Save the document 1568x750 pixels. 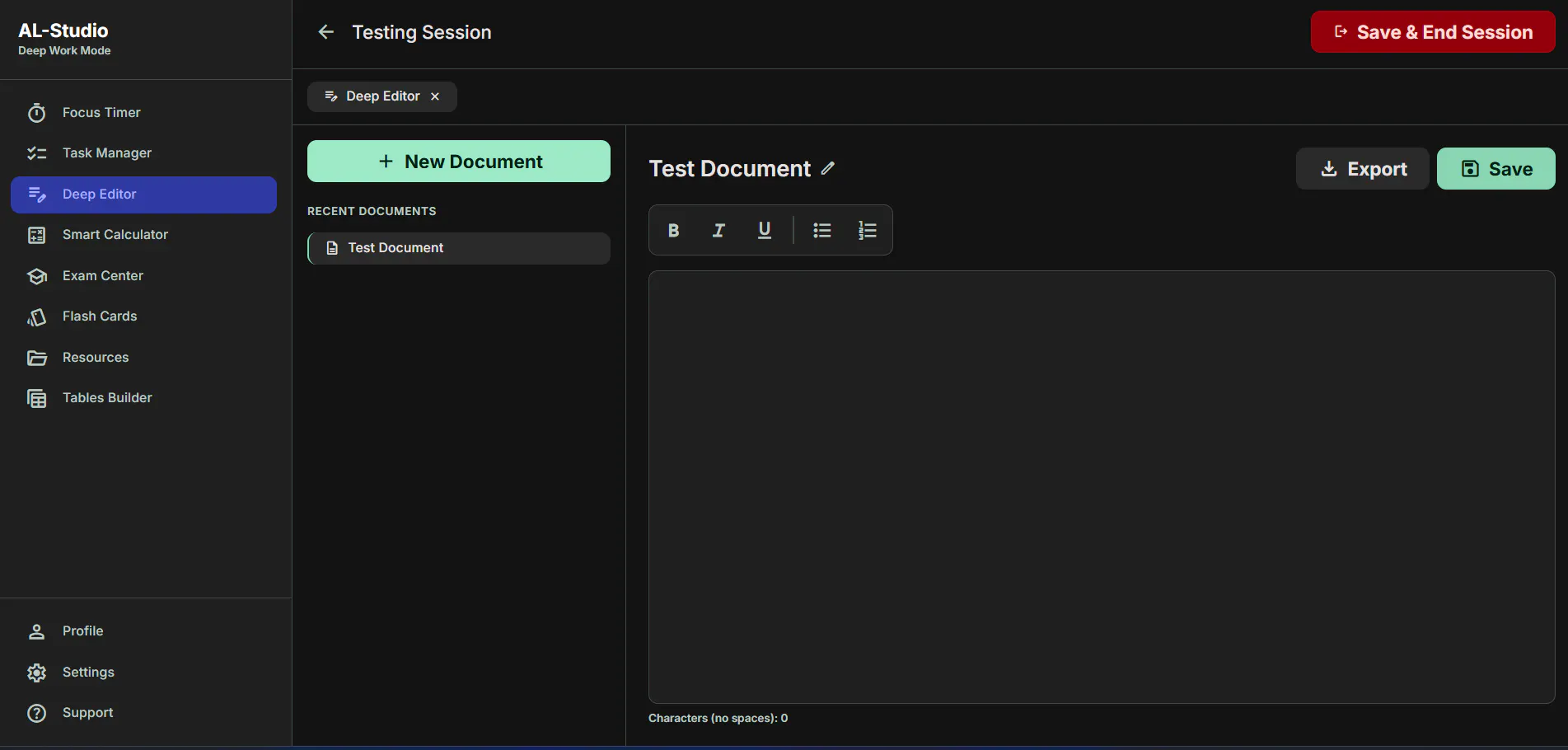click(x=1496, y=169)
